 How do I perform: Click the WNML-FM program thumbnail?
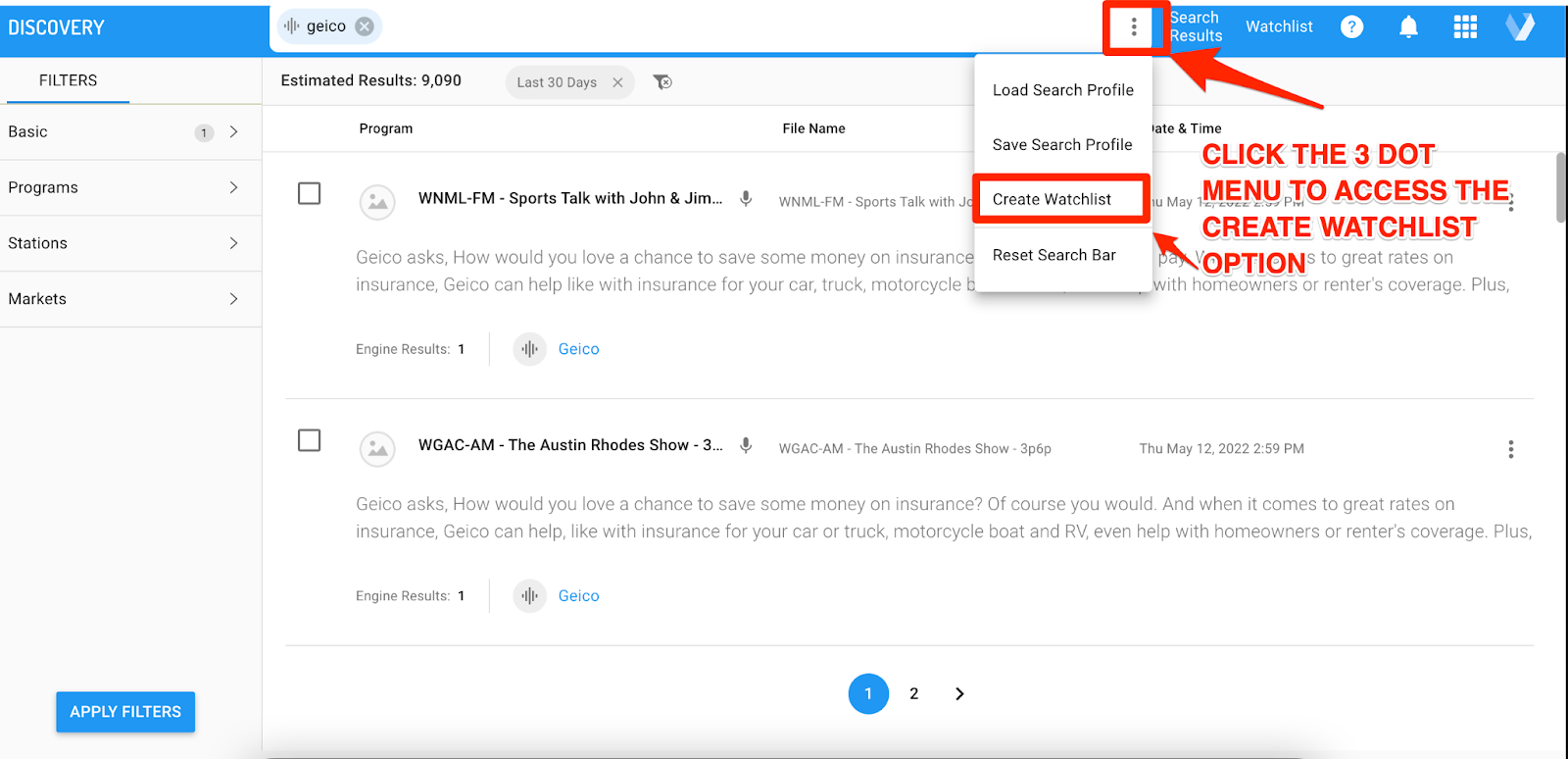coord(377,202)
